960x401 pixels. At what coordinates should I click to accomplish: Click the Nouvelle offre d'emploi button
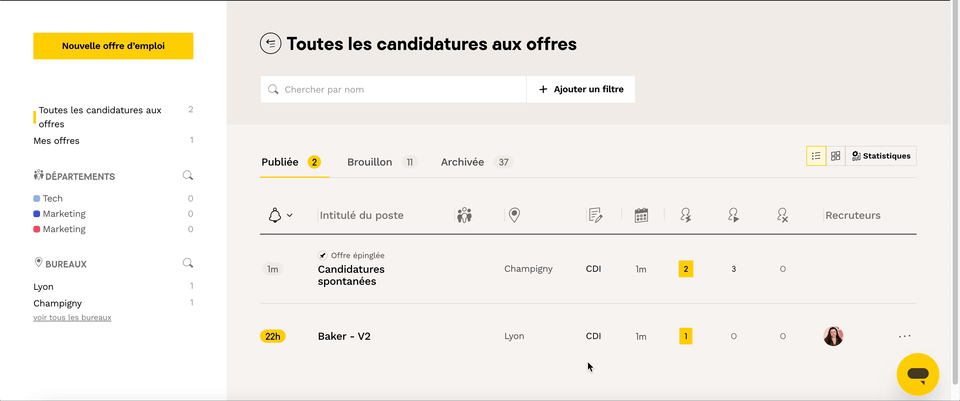click(x=113, y=46)
